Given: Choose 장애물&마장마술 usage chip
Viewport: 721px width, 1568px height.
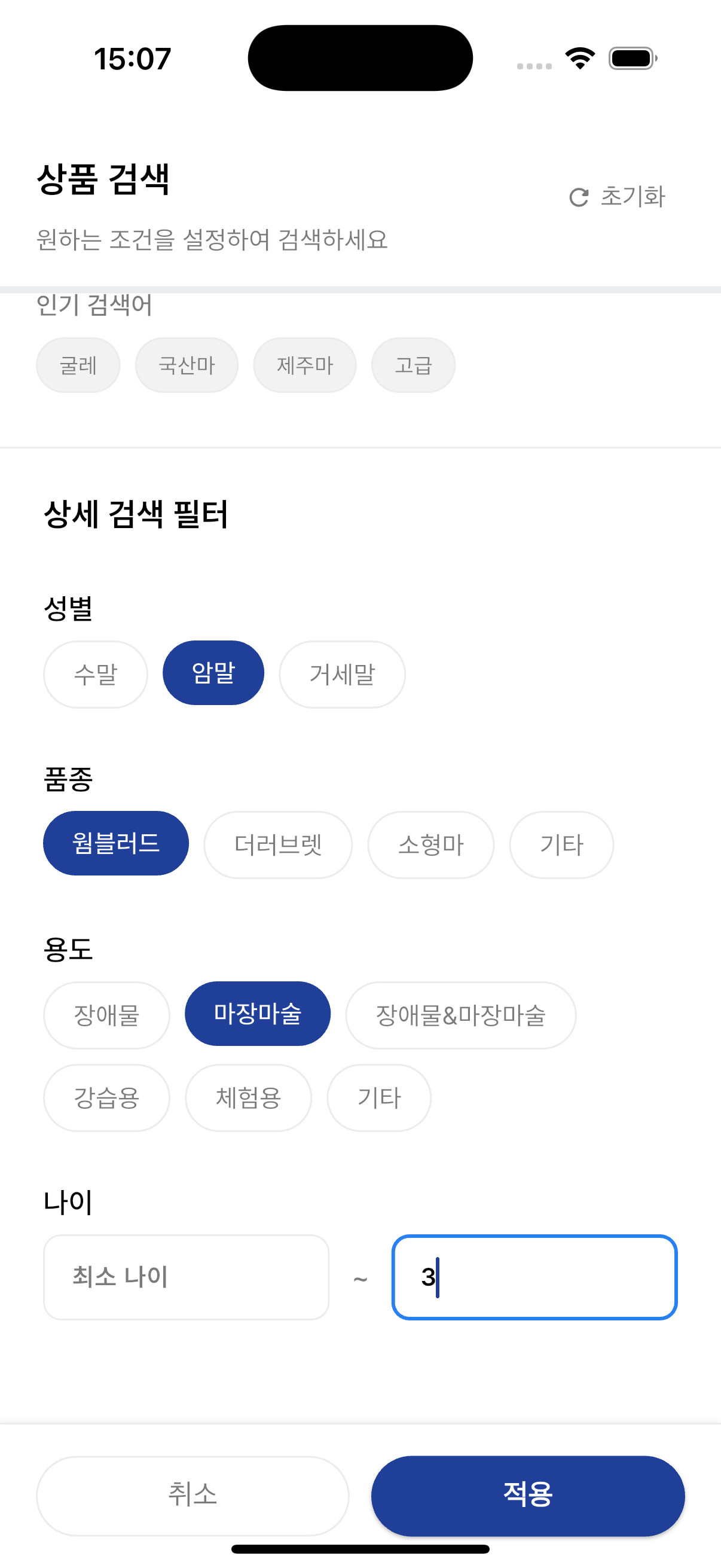Looking at the screenshot, I should point(460,1015).
